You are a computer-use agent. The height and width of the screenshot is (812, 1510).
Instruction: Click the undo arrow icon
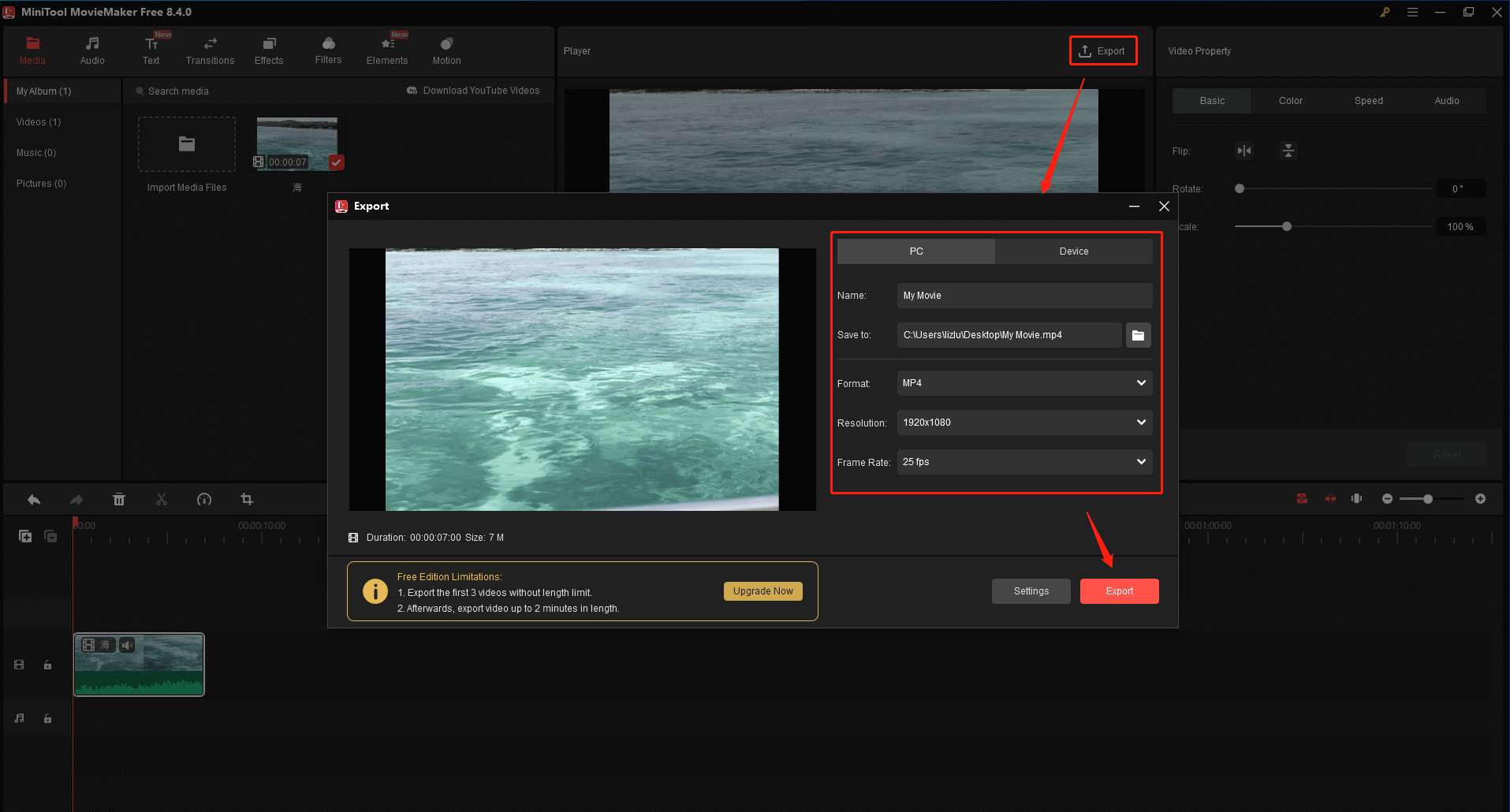click(x=34, y=499)
